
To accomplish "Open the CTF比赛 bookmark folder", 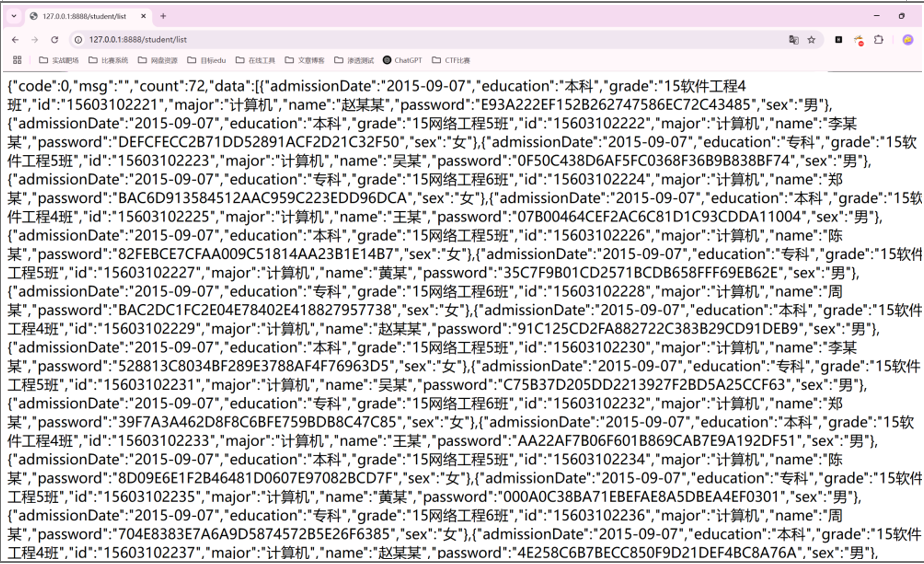I will (451, 60).
